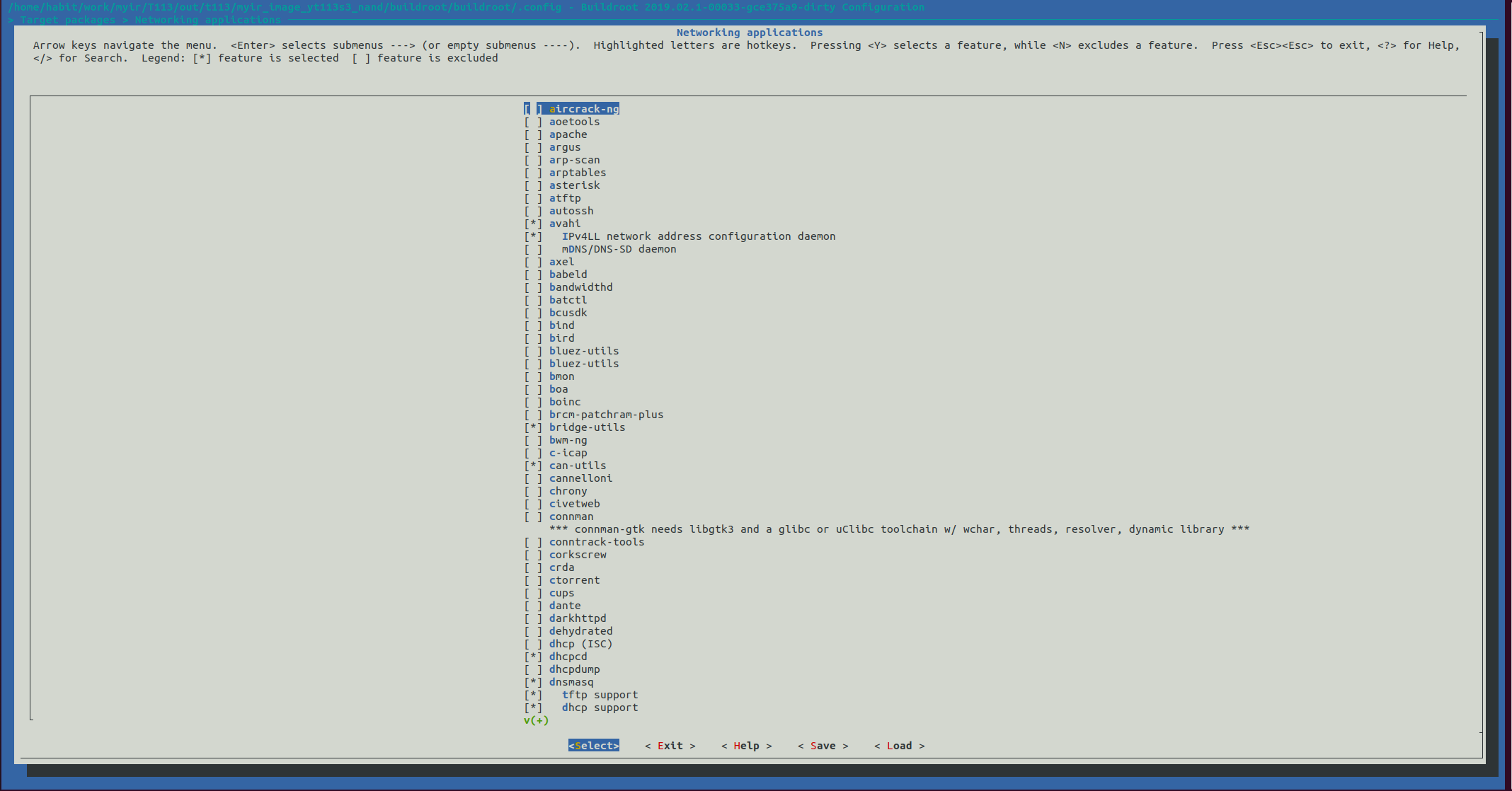
Task: Select the dhcp (ISC) entry
Action: 580,644
